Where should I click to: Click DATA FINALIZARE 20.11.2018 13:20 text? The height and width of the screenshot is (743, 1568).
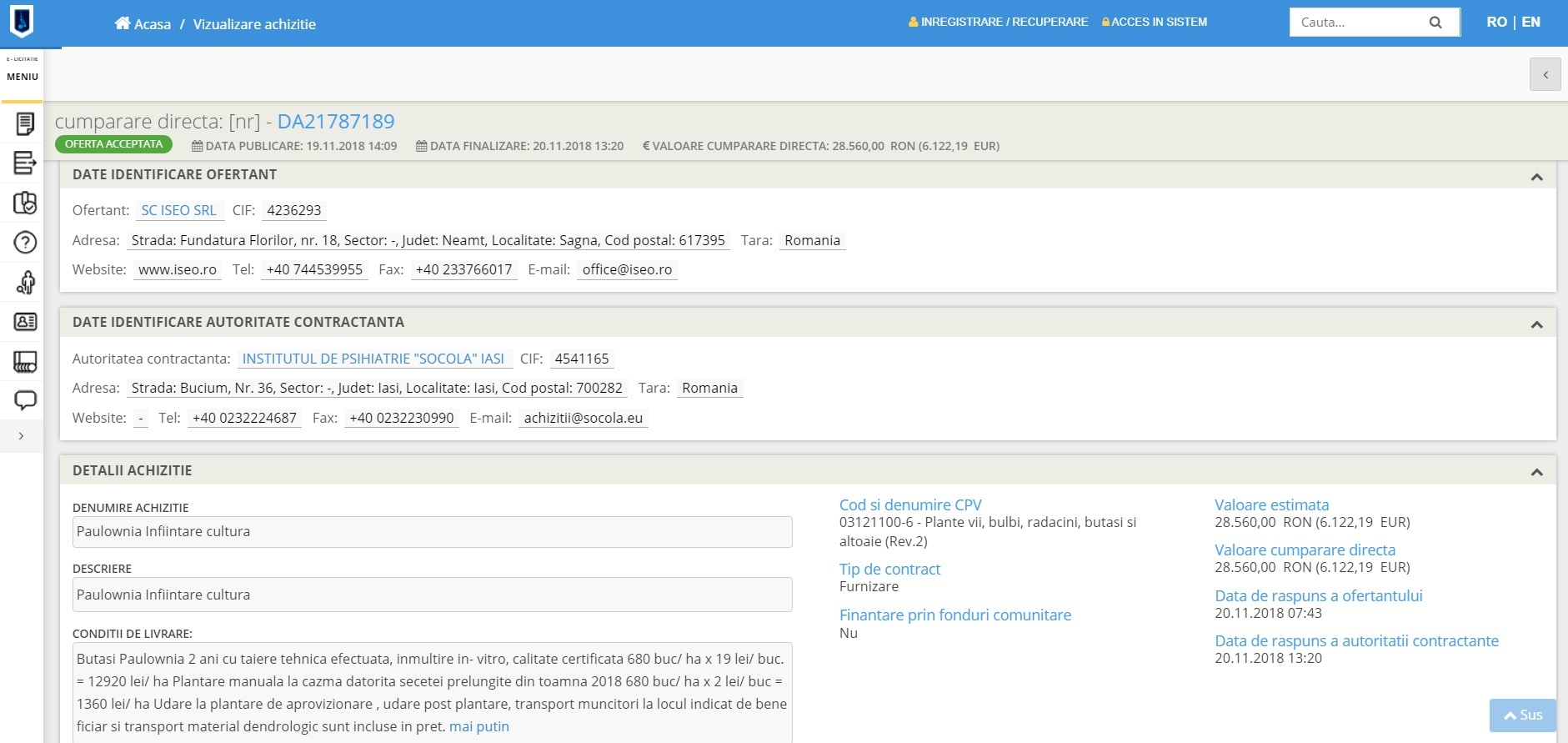click(520, 146)
